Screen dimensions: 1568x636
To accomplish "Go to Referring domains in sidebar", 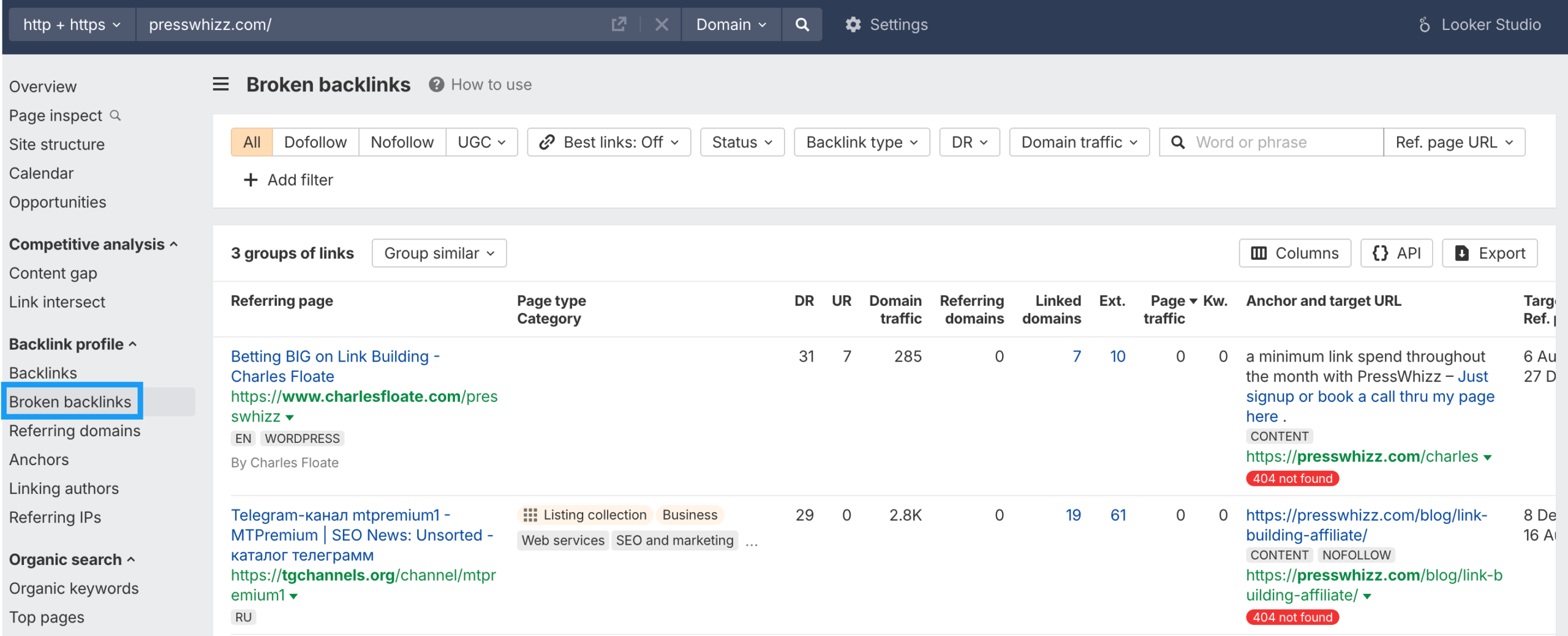I will click(x=75, y=431).
